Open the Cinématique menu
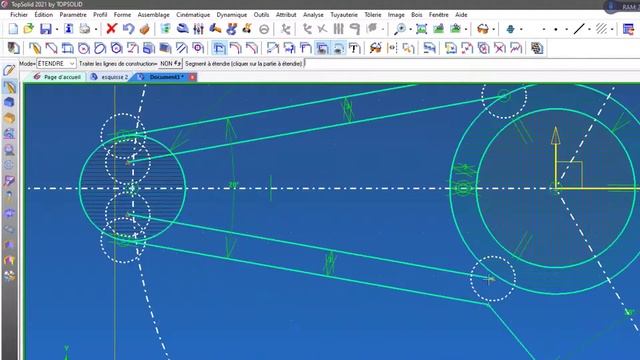Viewport: 640px width, 360px height. click(x=193, y=15)
